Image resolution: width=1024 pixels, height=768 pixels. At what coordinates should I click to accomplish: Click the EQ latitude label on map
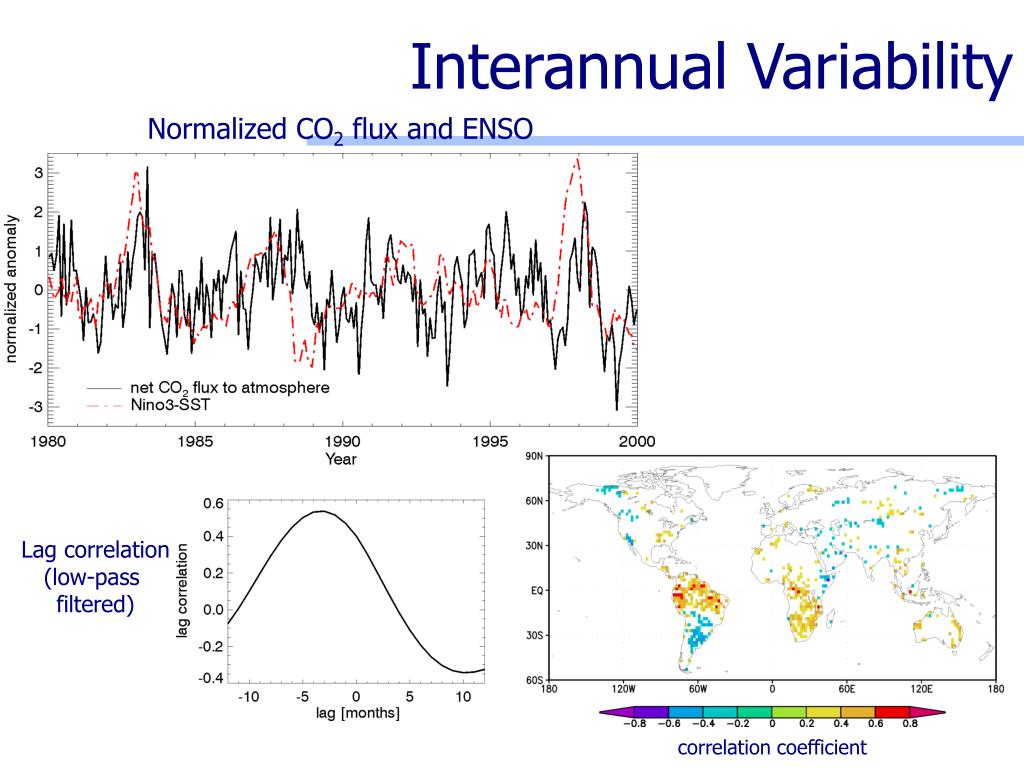pos(537,590)
